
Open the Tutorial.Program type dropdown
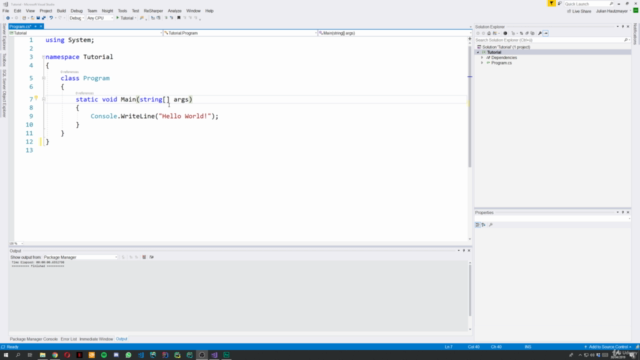240,33
